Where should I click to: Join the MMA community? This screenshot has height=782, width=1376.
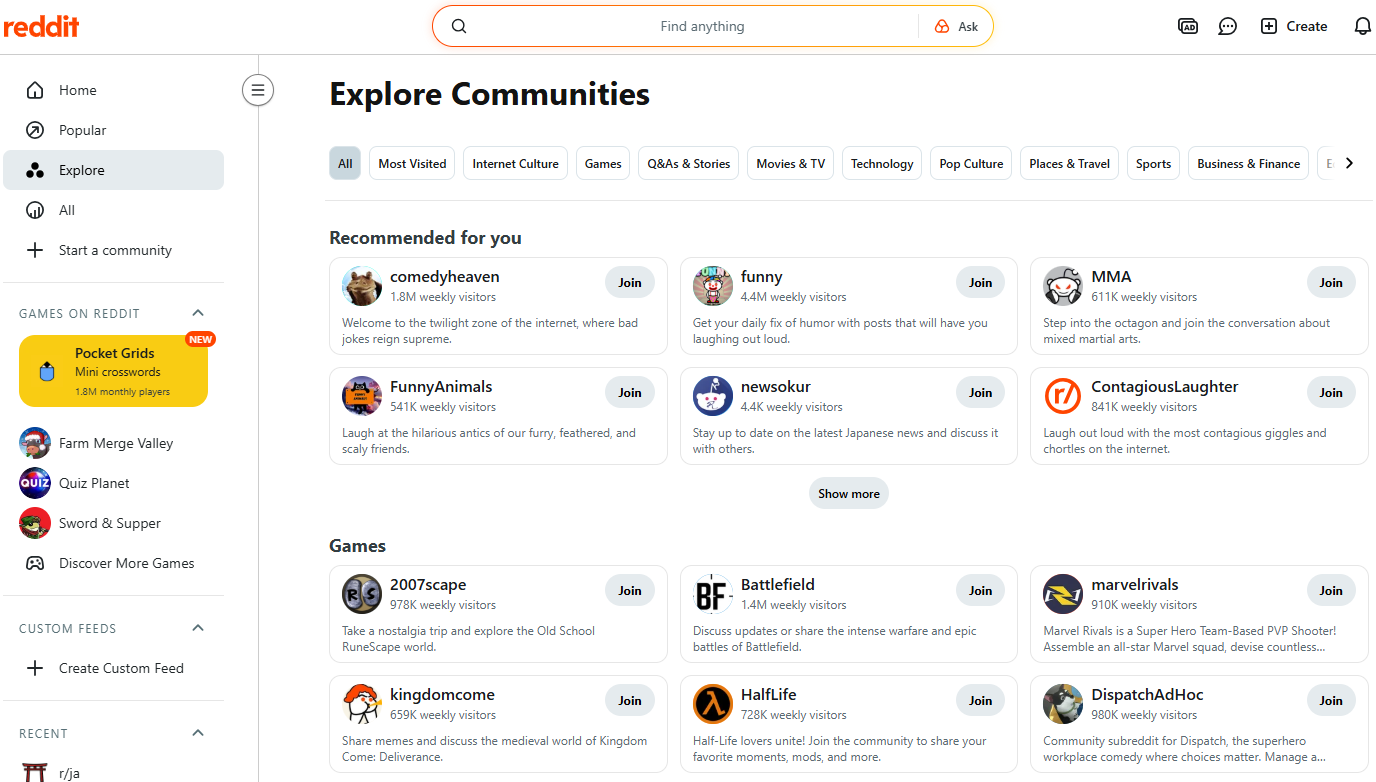1331,283
